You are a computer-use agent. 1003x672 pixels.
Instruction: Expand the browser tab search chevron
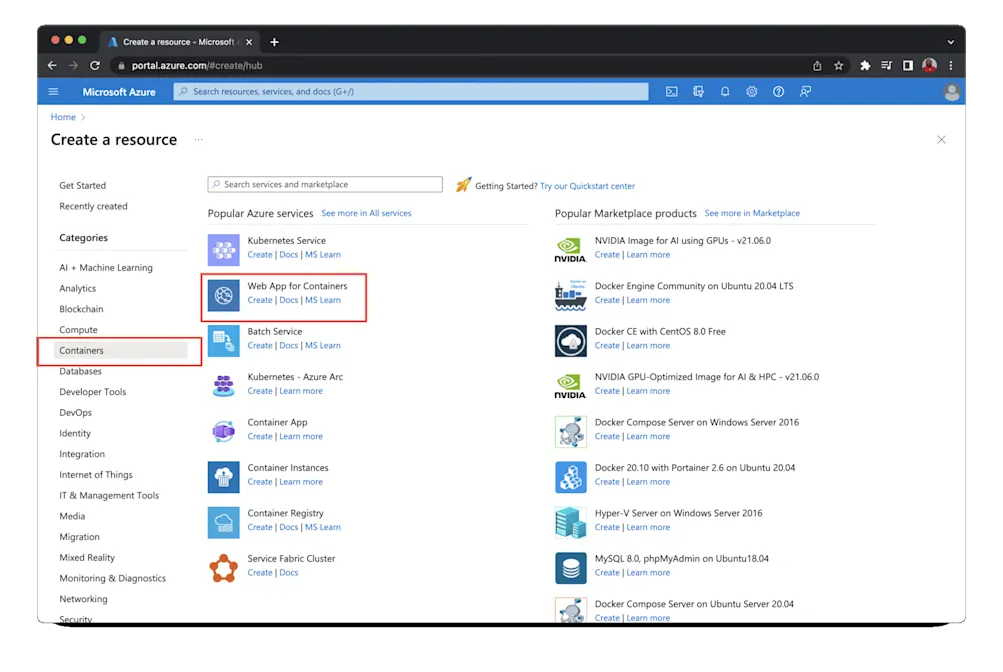click(949, 41)
